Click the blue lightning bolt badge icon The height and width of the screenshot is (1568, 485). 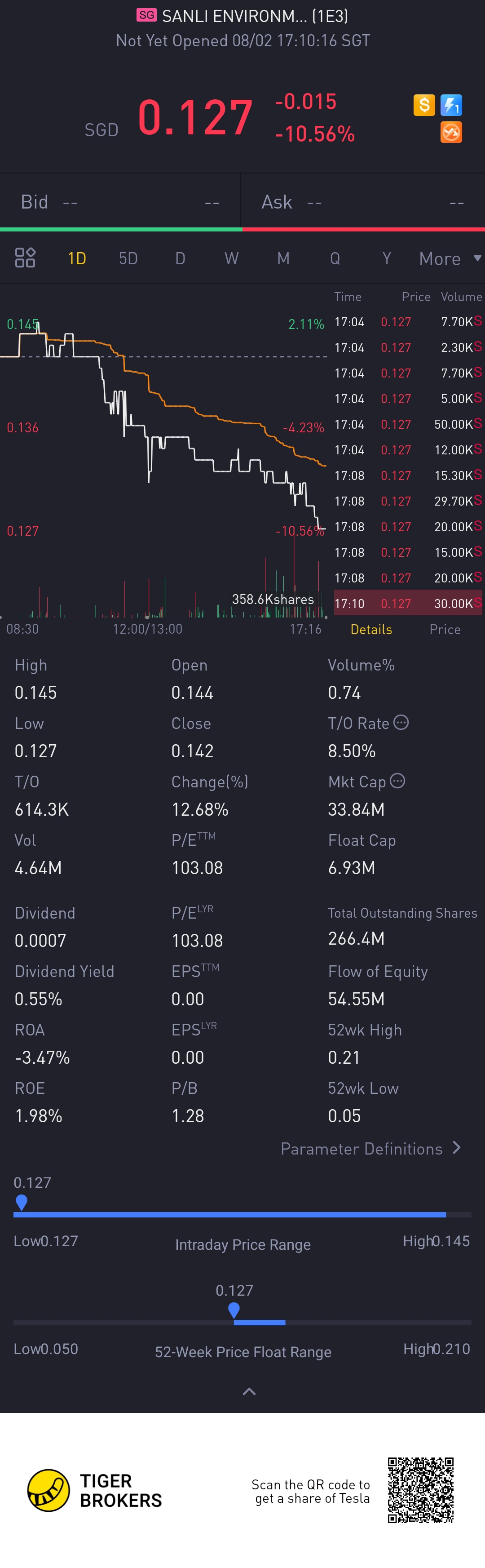click(x=451, y=105)
